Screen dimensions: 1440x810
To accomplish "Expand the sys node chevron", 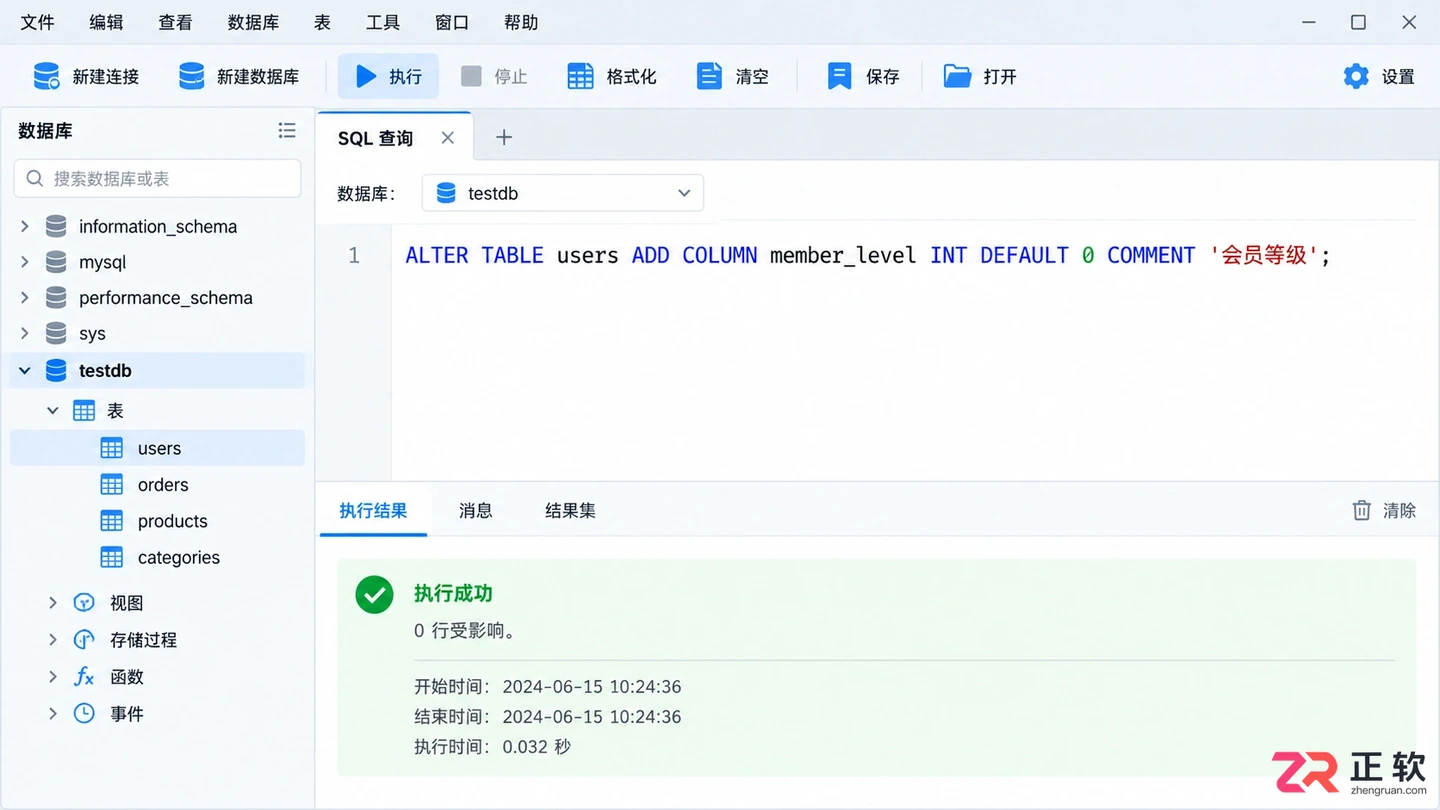I will click(25, 334).
